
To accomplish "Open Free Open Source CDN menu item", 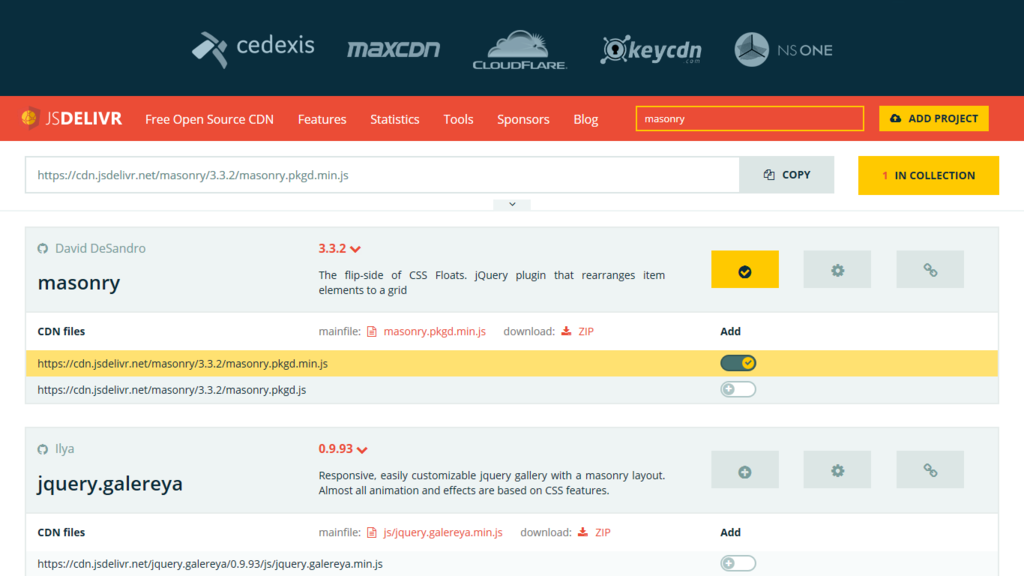I will 209,119.
